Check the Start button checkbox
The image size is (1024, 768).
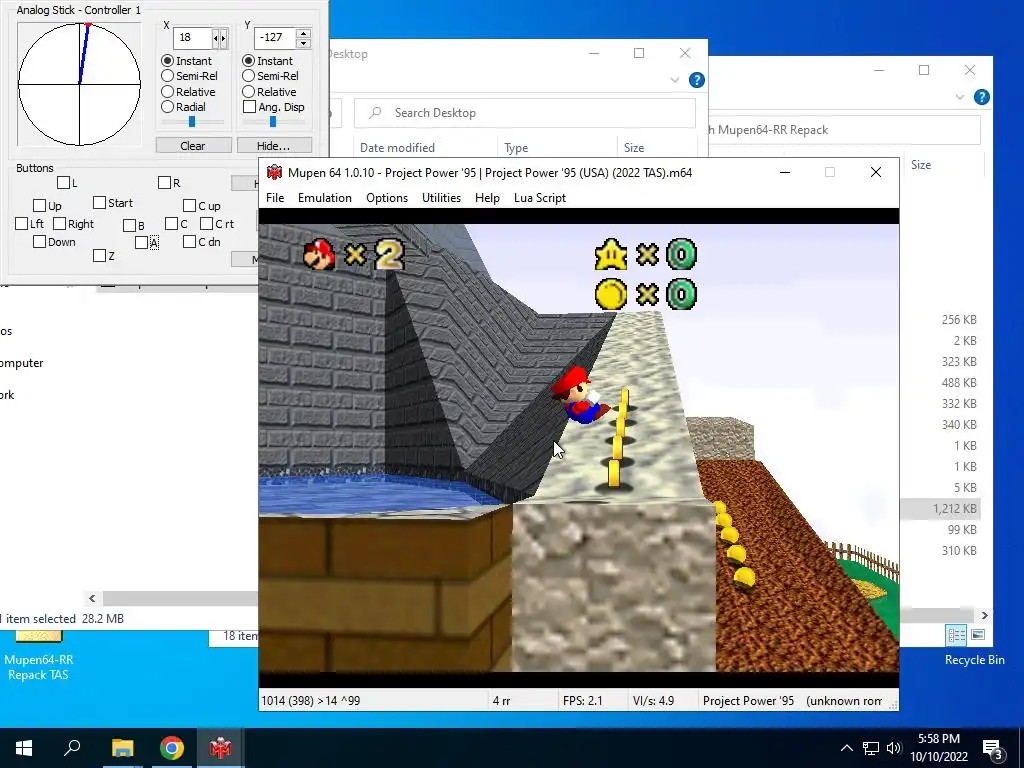99,202
